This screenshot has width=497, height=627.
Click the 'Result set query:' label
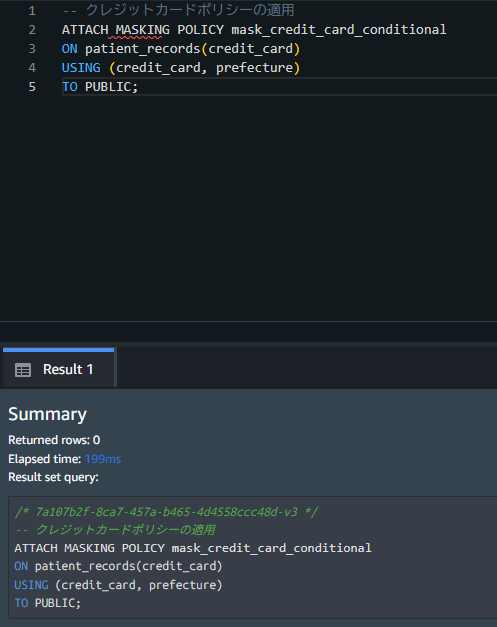coord(53,477)
